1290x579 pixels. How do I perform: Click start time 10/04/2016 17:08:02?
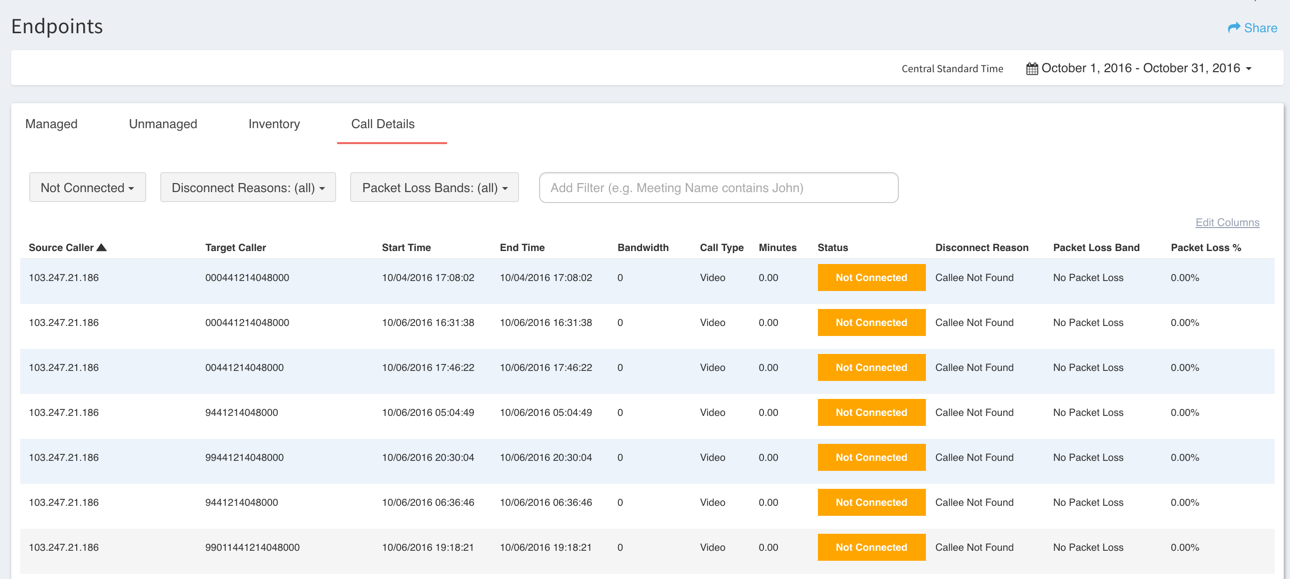tap(428, 278)
